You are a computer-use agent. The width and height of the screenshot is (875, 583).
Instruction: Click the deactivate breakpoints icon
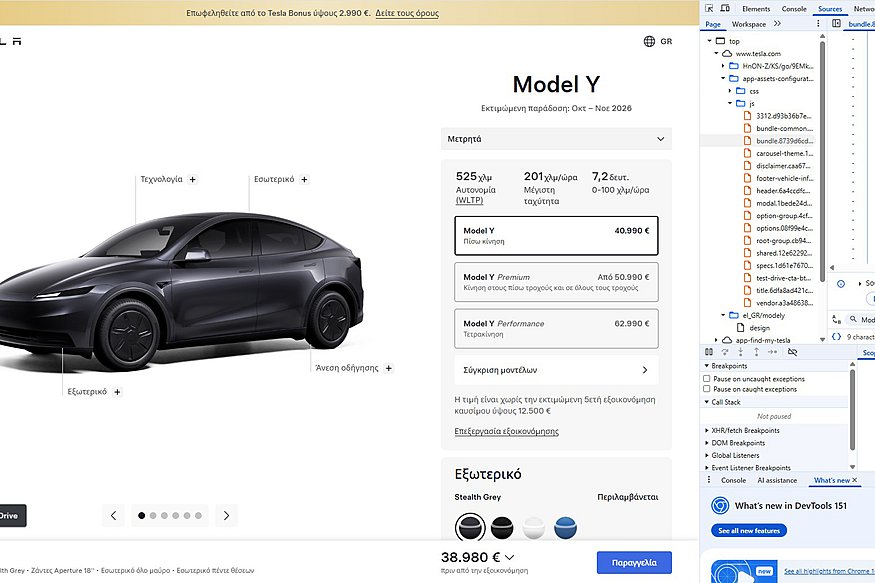(792, 352)
